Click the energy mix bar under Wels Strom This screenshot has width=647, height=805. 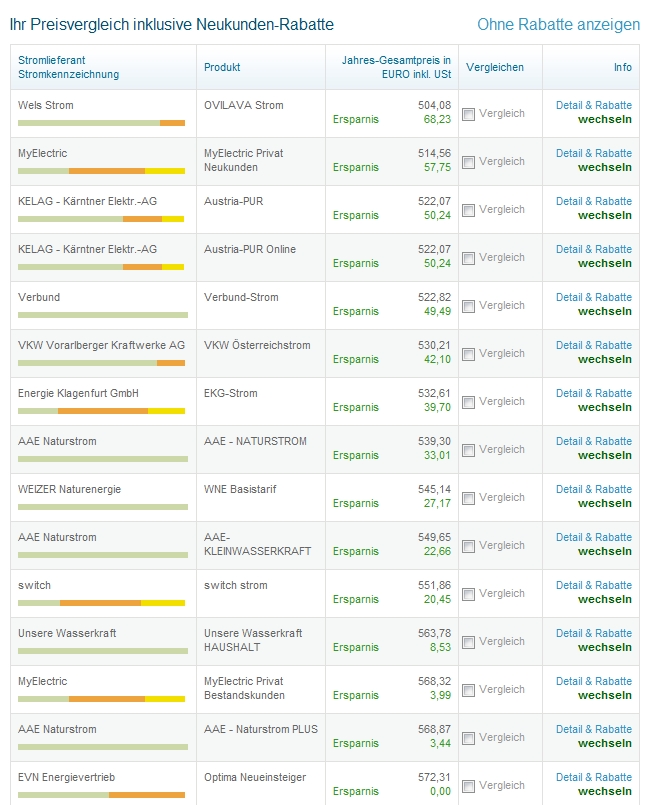101,123
